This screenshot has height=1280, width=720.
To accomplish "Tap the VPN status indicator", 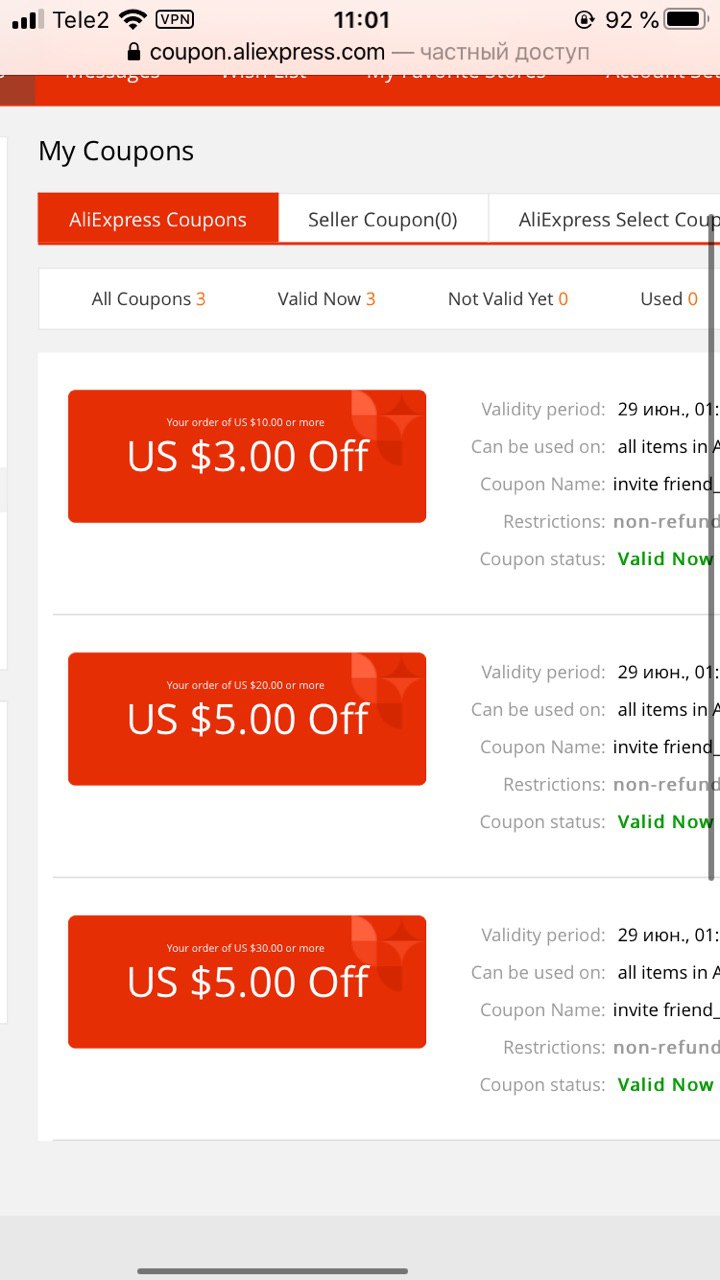I will pyautogui.click(x=175, y=19).
